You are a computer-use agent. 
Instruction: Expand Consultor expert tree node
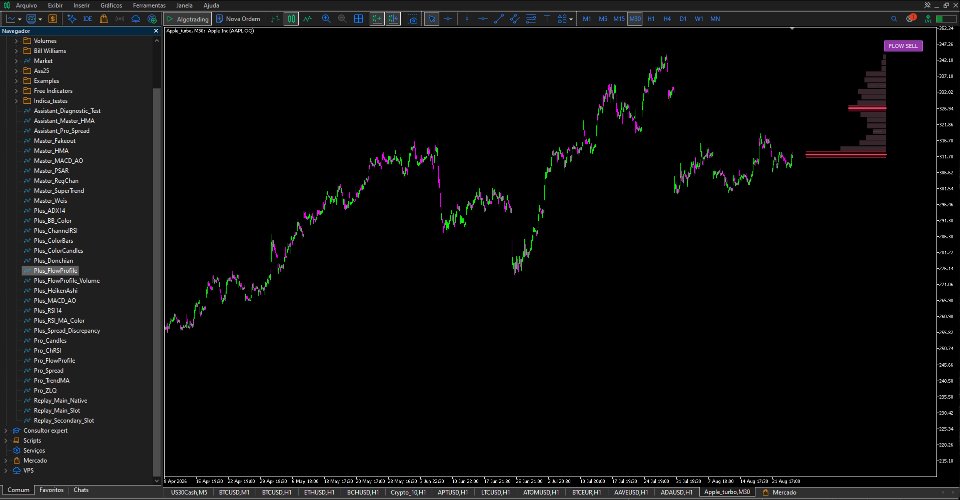(x=6, y=431)
